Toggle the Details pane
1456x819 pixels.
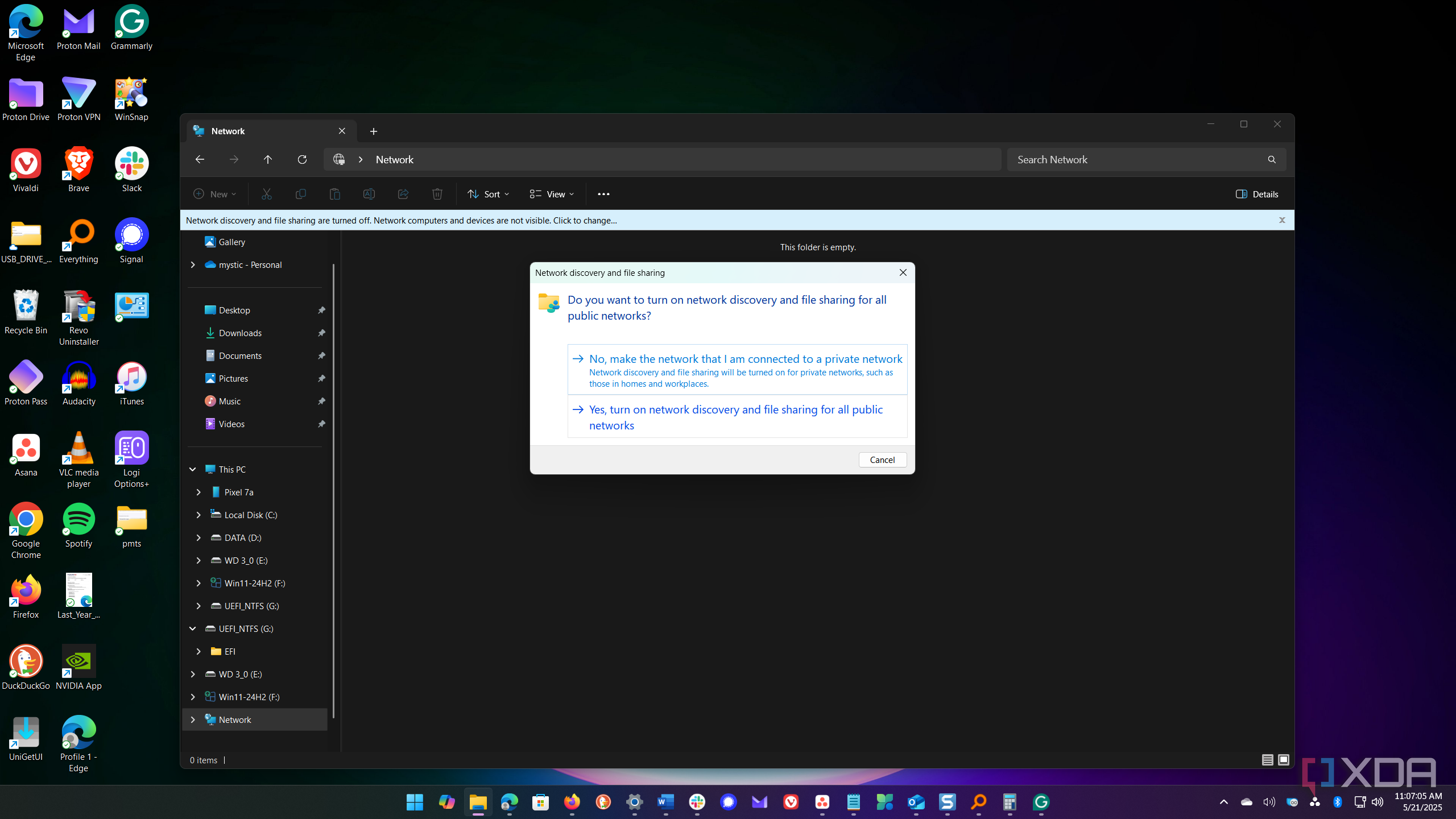click(x=1257, y=194)
